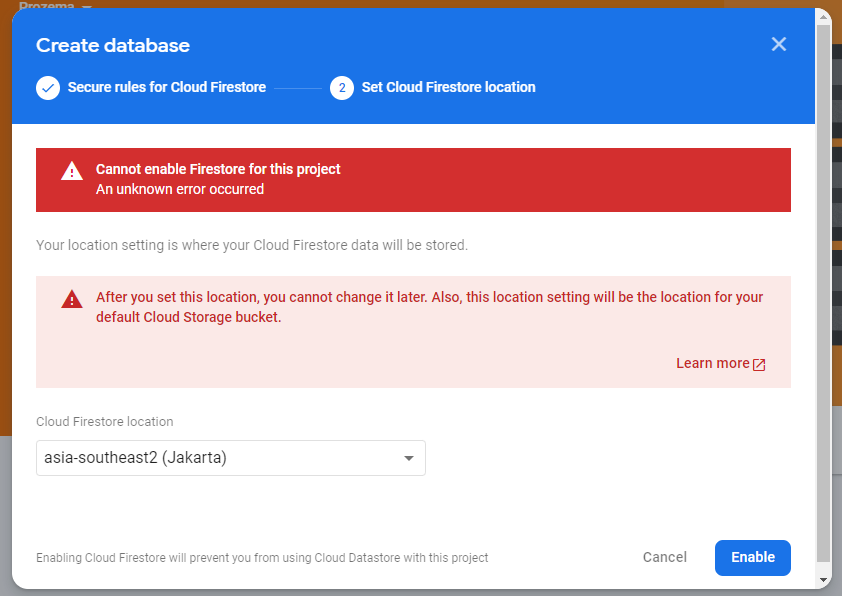Click the warning icon in the red error banner
Image resolution: width=842 pixels, height=596 pixels.
click(71, 169)
